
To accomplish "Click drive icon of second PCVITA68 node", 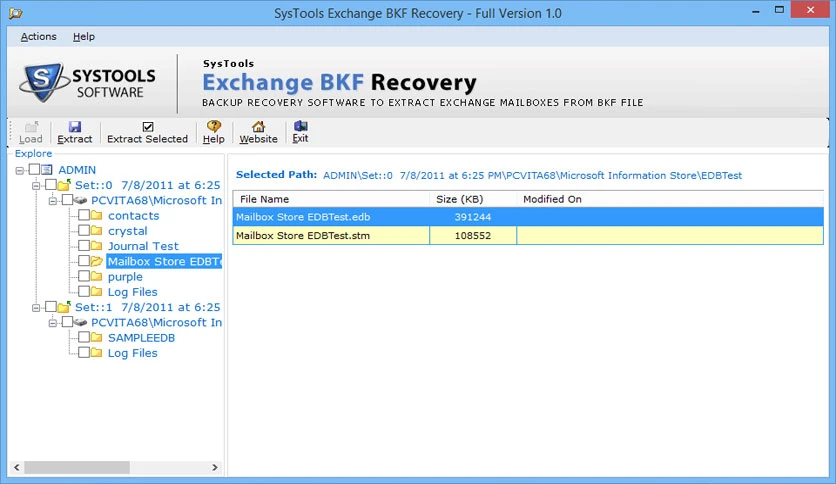I will click(x=81, y=322).
